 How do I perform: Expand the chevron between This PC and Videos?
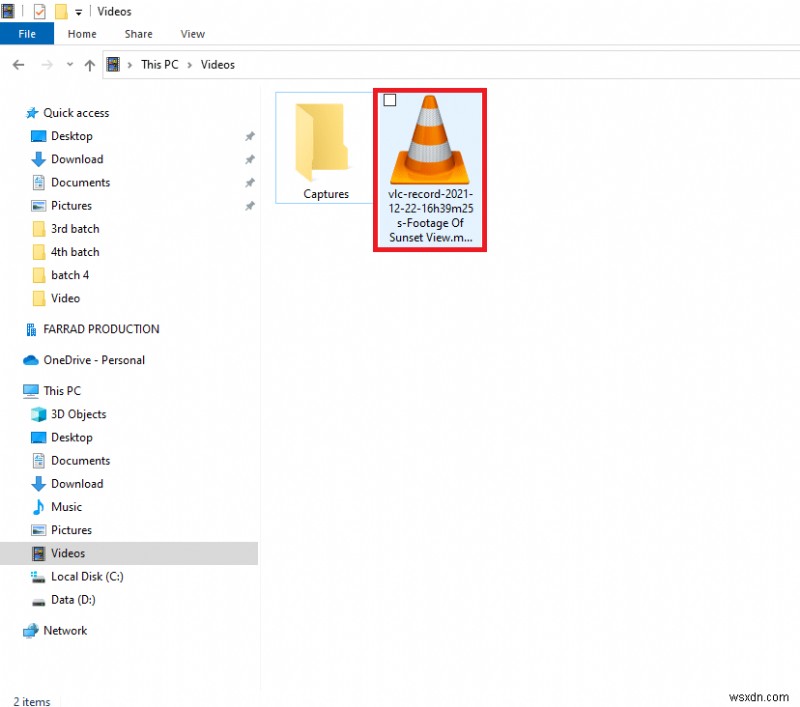click(x=189, y=65)
